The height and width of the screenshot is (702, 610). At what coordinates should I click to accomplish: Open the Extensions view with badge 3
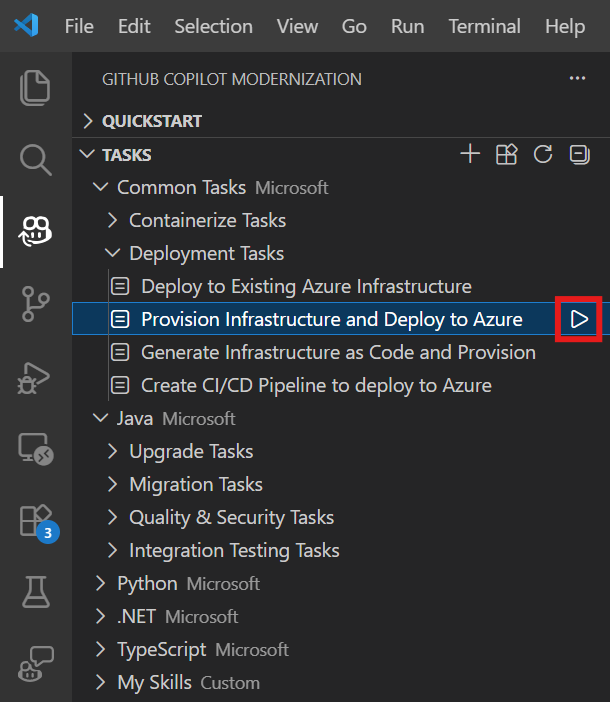point(39,523)
